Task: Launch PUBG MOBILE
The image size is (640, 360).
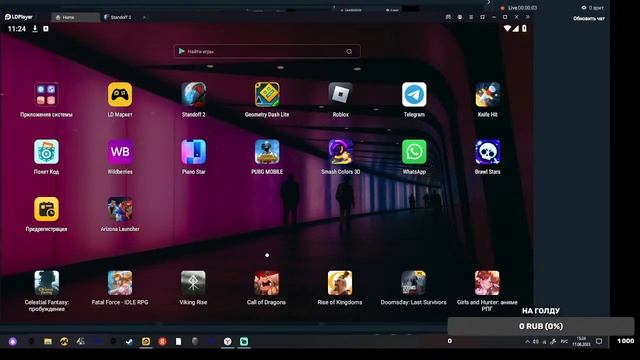Action: pyautogui.click(x=267, y=152)
